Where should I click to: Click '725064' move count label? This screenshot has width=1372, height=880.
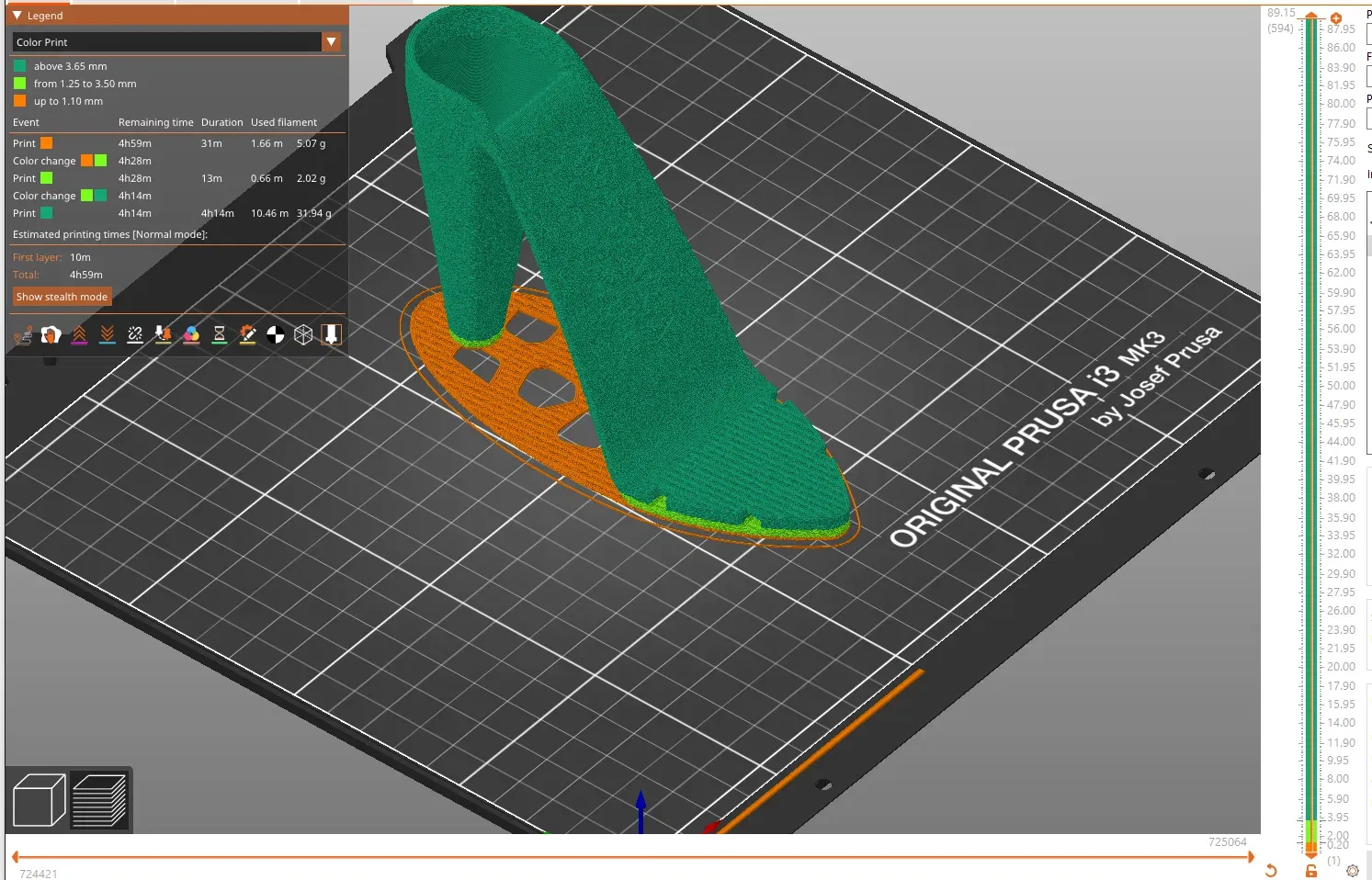[x=1228, y=842]
